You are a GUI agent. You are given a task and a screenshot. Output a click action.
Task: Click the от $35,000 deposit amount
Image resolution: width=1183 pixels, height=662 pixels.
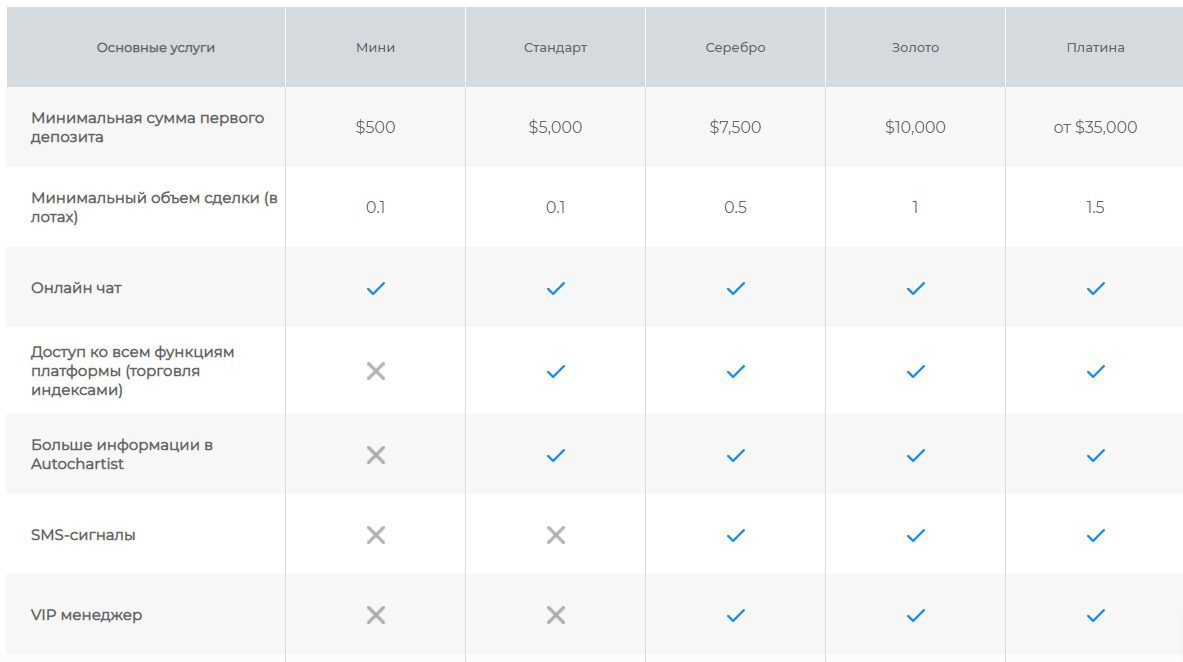pos(1095,127)
